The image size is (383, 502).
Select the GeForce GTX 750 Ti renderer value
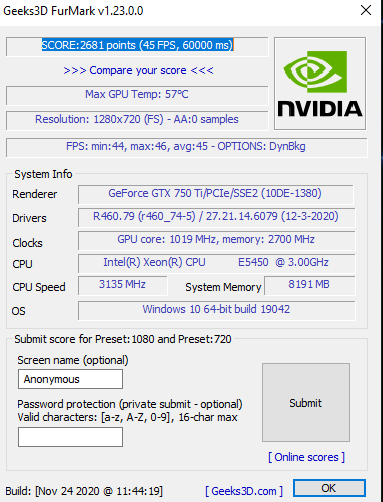(x=215, y=193)
